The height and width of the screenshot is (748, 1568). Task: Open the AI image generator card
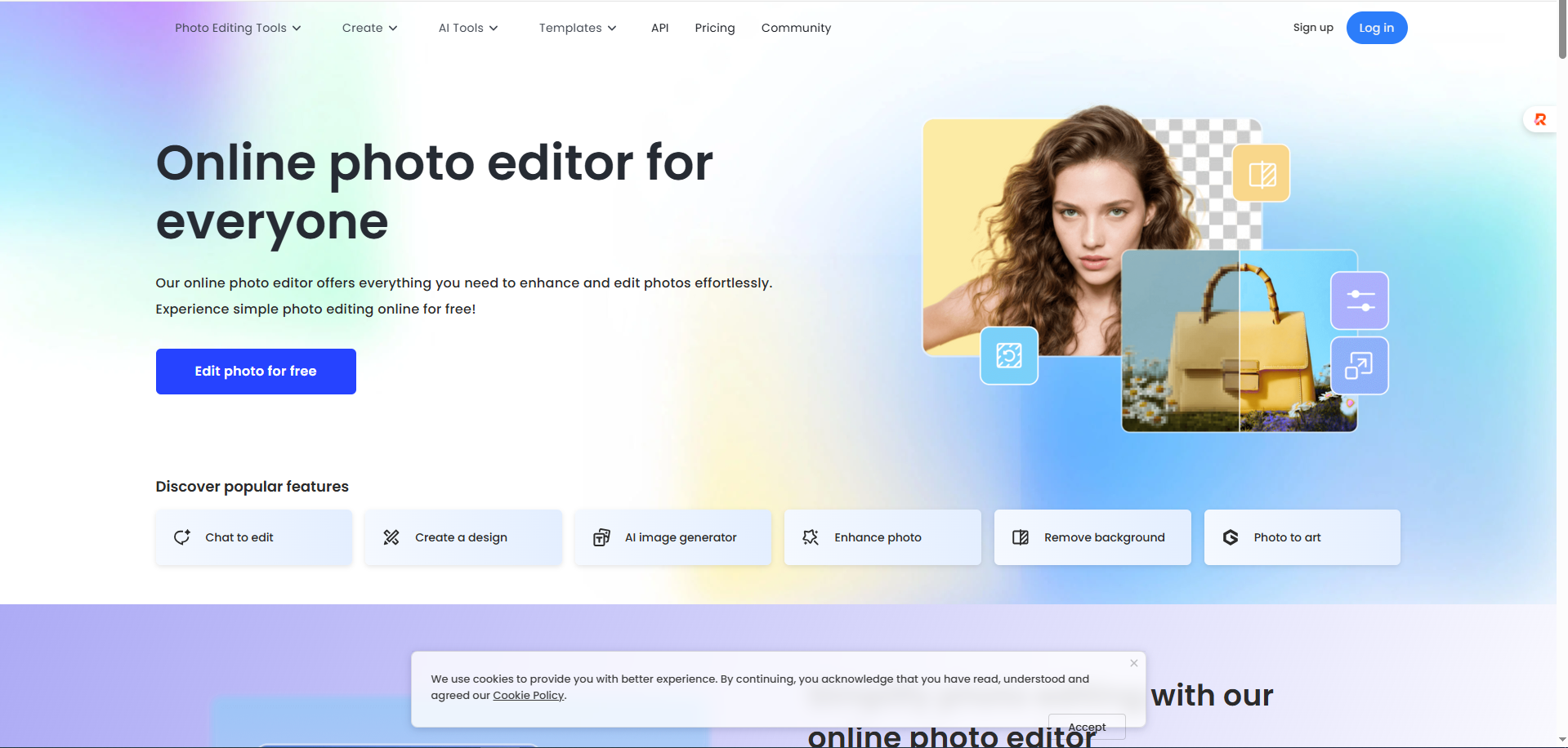tap(673, 537)
